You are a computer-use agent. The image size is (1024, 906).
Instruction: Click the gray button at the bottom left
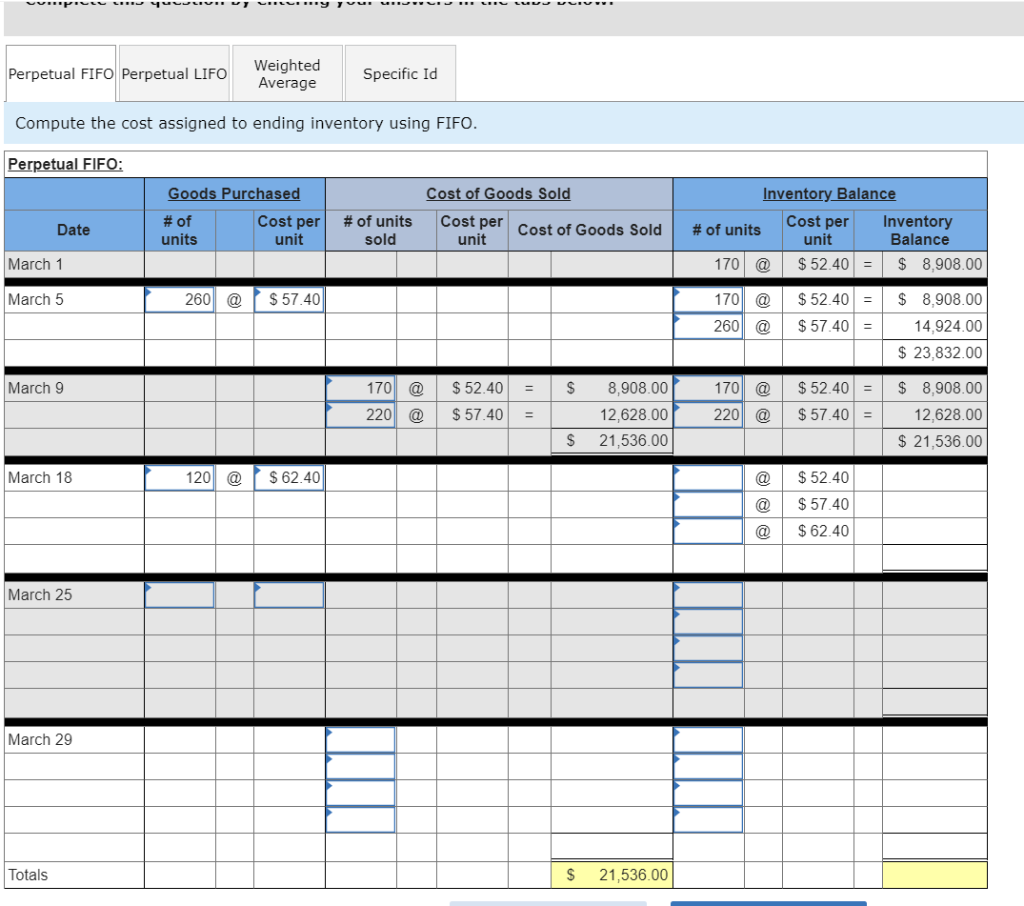point(547,902)
